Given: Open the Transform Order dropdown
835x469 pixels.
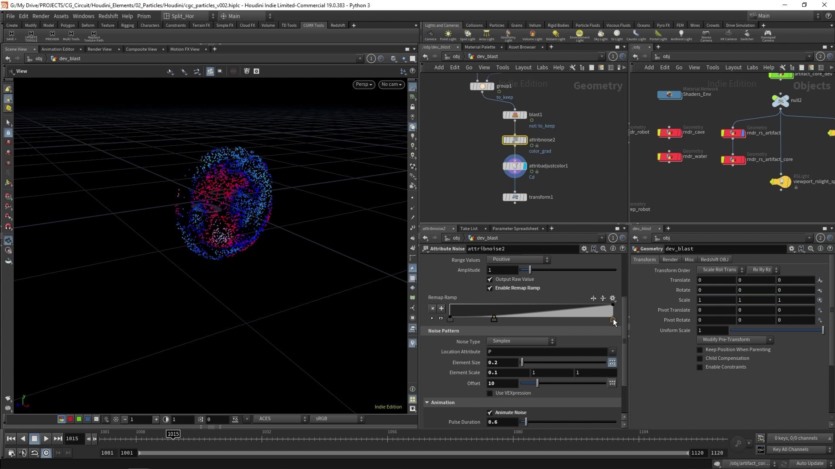Looking at the screenshot, I should (x=720, y=270).
